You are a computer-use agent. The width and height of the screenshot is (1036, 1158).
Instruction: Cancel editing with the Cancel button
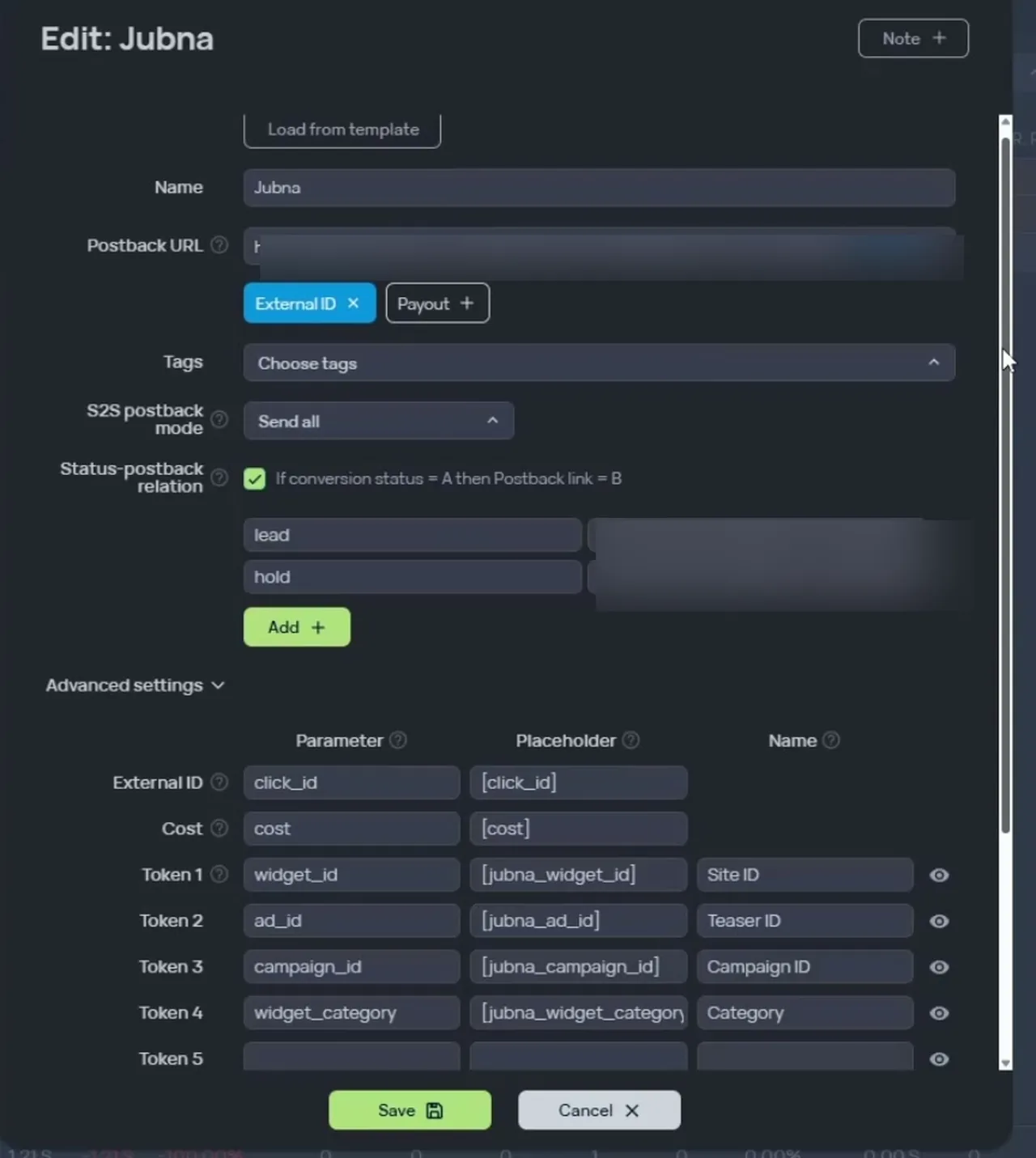[599, 1110]
